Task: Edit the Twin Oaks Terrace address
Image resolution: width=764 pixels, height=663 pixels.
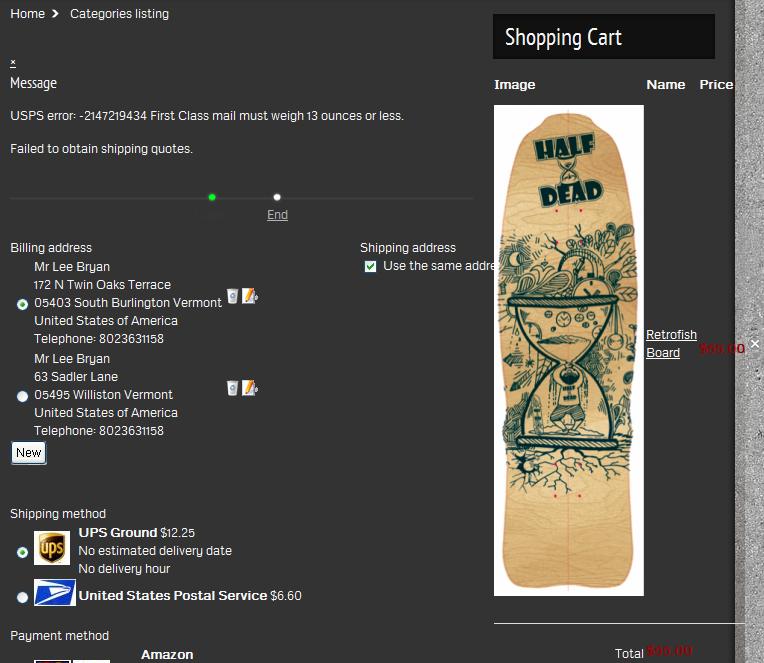Action: [249, 296]
